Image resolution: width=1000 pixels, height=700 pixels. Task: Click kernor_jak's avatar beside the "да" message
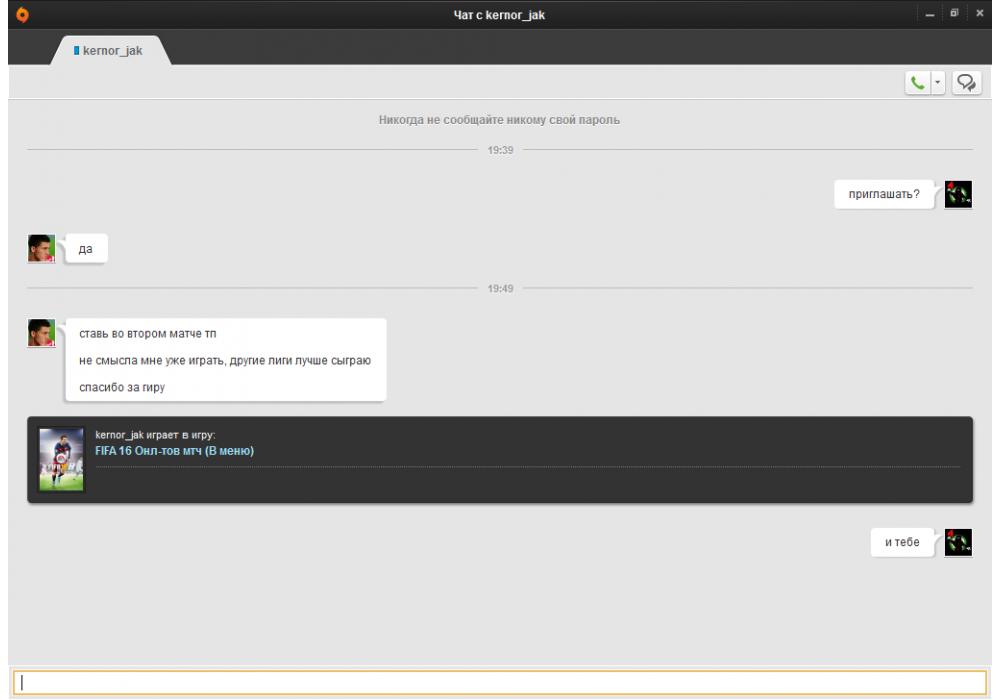(41, 249)
